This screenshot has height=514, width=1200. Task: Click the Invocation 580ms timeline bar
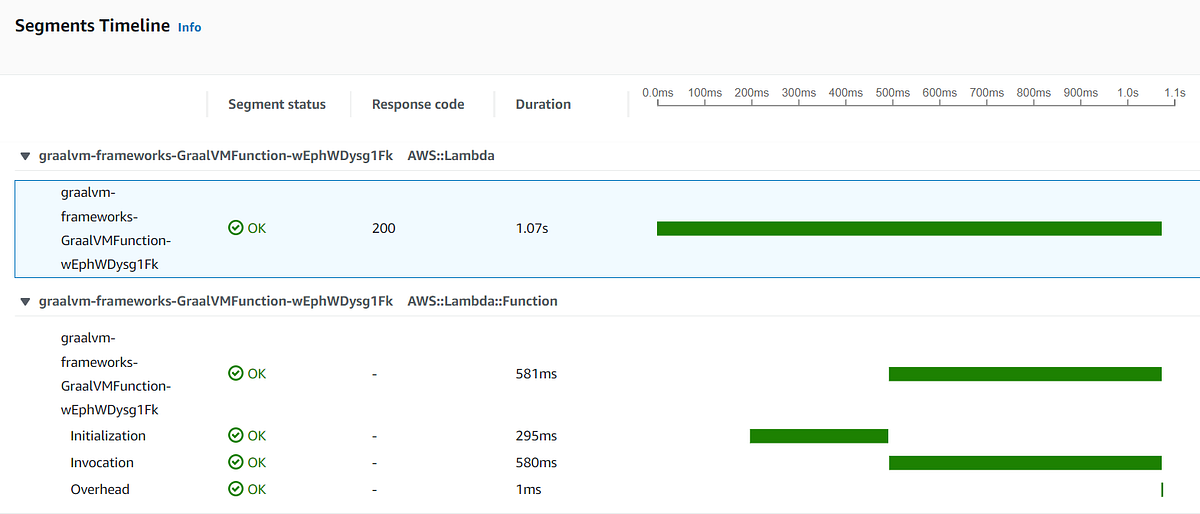(1025, 463)
